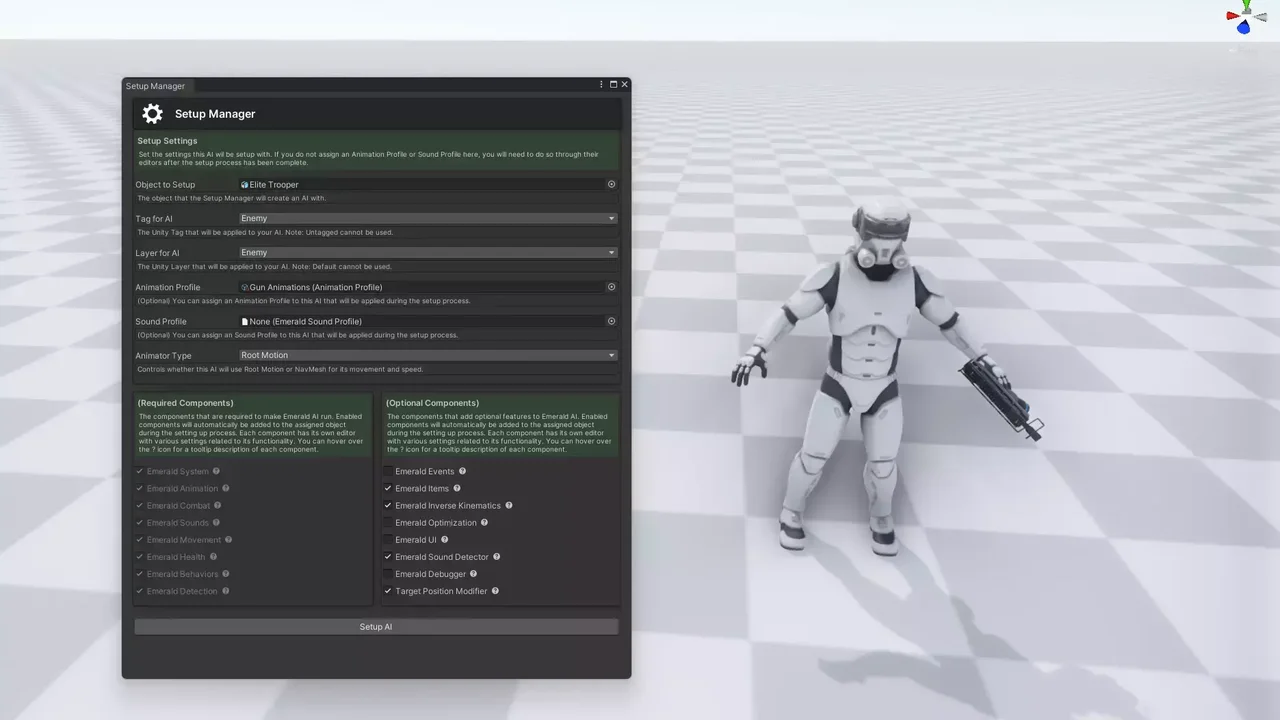Enable the Emerald Optimization checkbox
1280x720 pixels.
pyautogui.click(x=388, y=522)
